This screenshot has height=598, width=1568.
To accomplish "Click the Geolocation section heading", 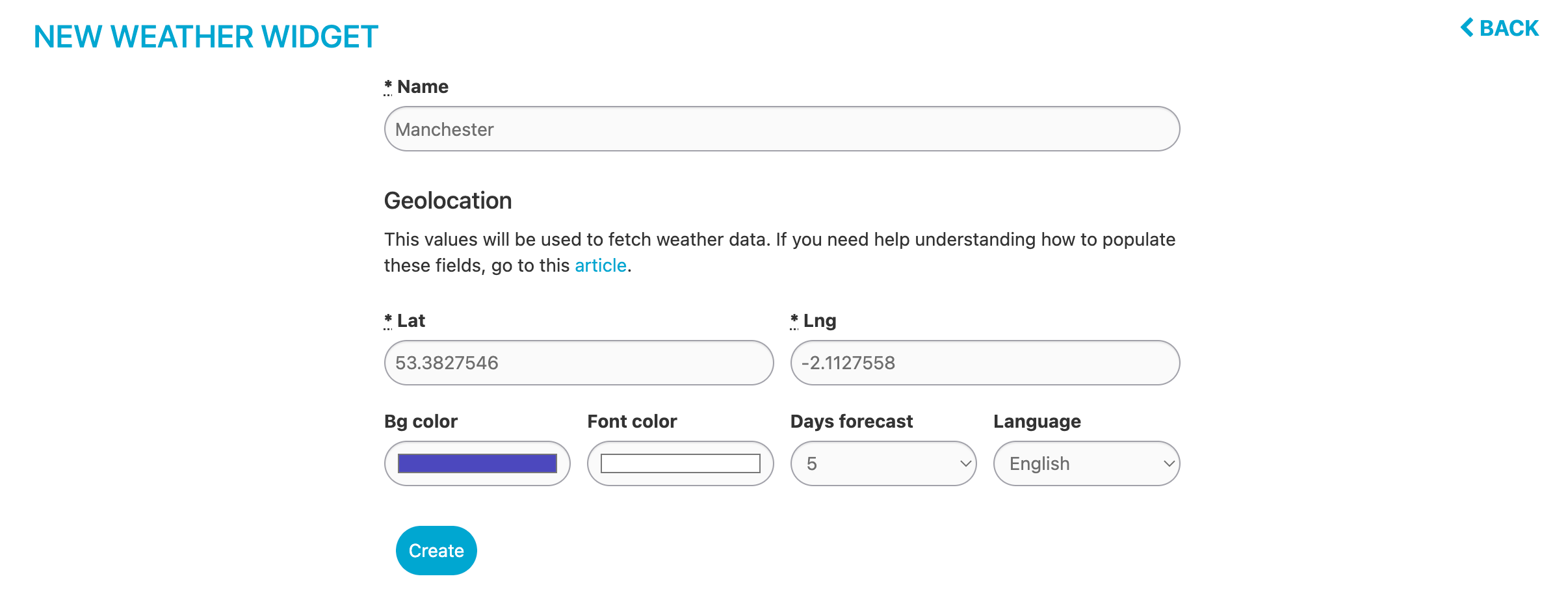I will (448, 200).
